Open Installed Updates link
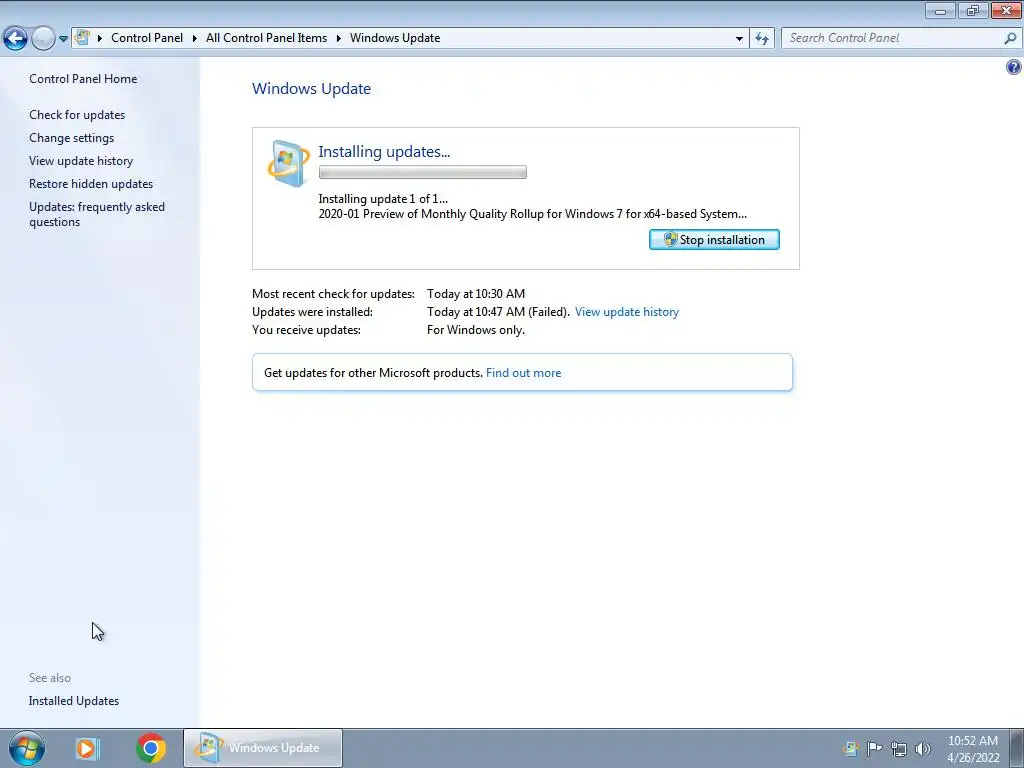 tap(74, 701)
